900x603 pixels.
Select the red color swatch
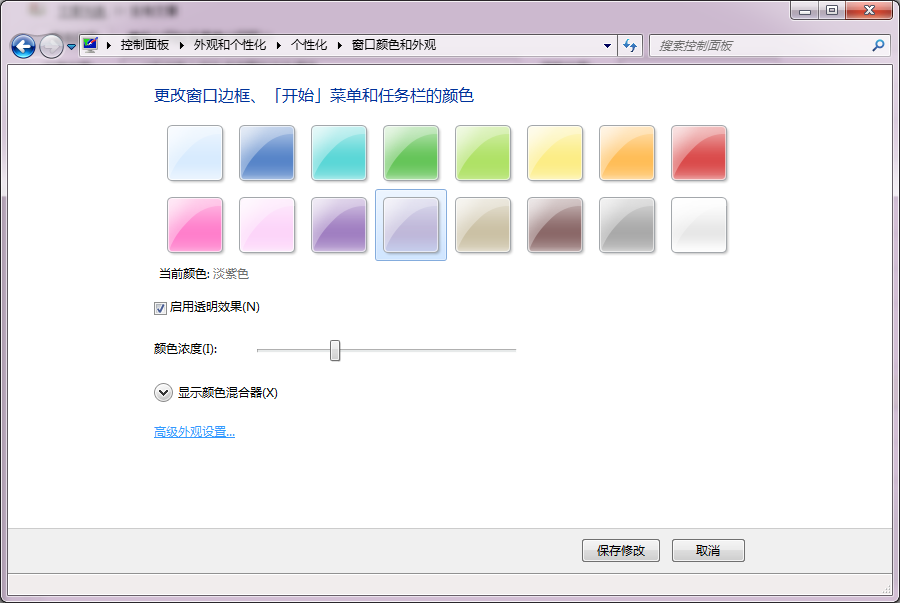698,153
